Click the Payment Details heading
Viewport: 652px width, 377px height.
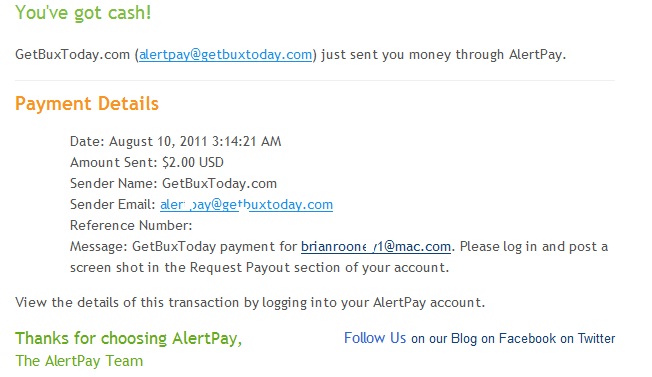pyautogui.click(x=87, y=103)
